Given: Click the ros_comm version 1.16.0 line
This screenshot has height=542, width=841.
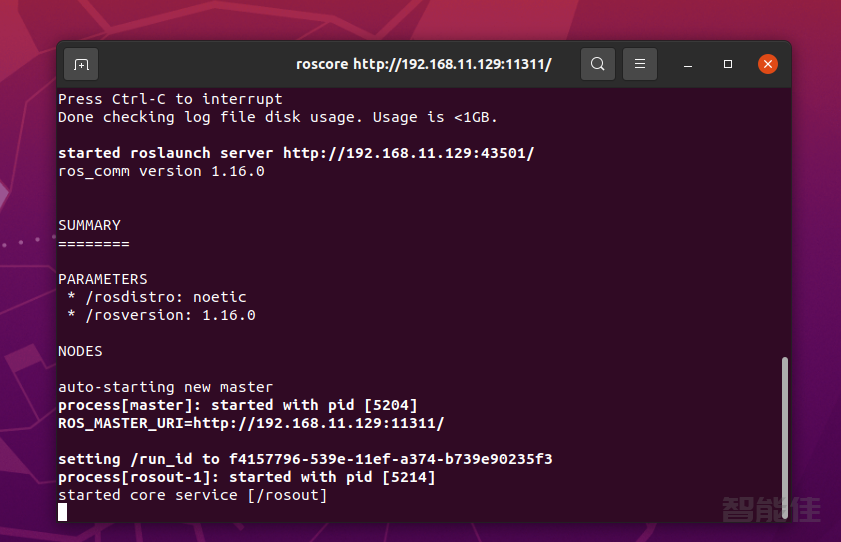Looking at the screenshot, I should 161,171.
